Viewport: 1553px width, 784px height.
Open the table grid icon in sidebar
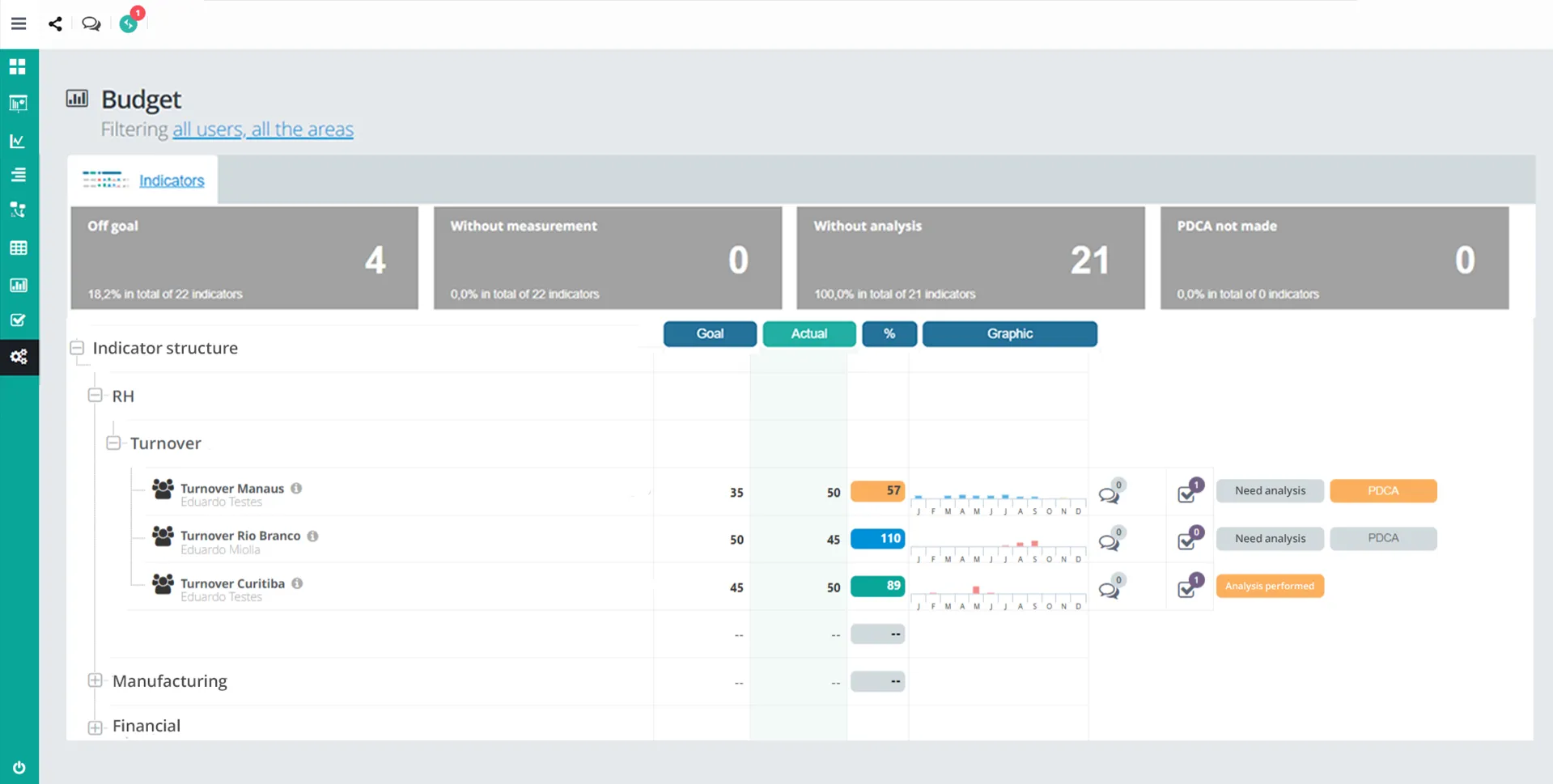pyautogui.click(x=18, y=248)
